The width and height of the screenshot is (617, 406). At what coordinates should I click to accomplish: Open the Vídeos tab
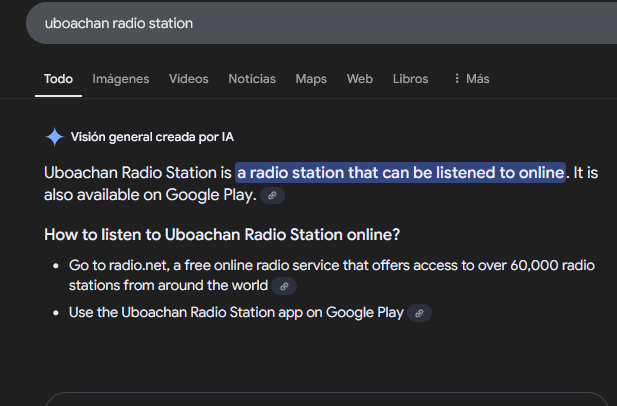click(188, 79)
